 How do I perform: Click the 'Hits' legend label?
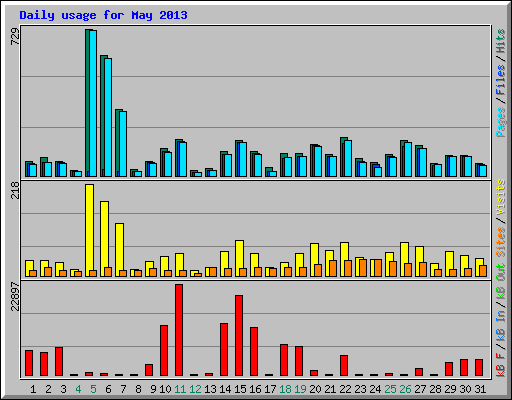pyautogui.click(x=501, y=41)
